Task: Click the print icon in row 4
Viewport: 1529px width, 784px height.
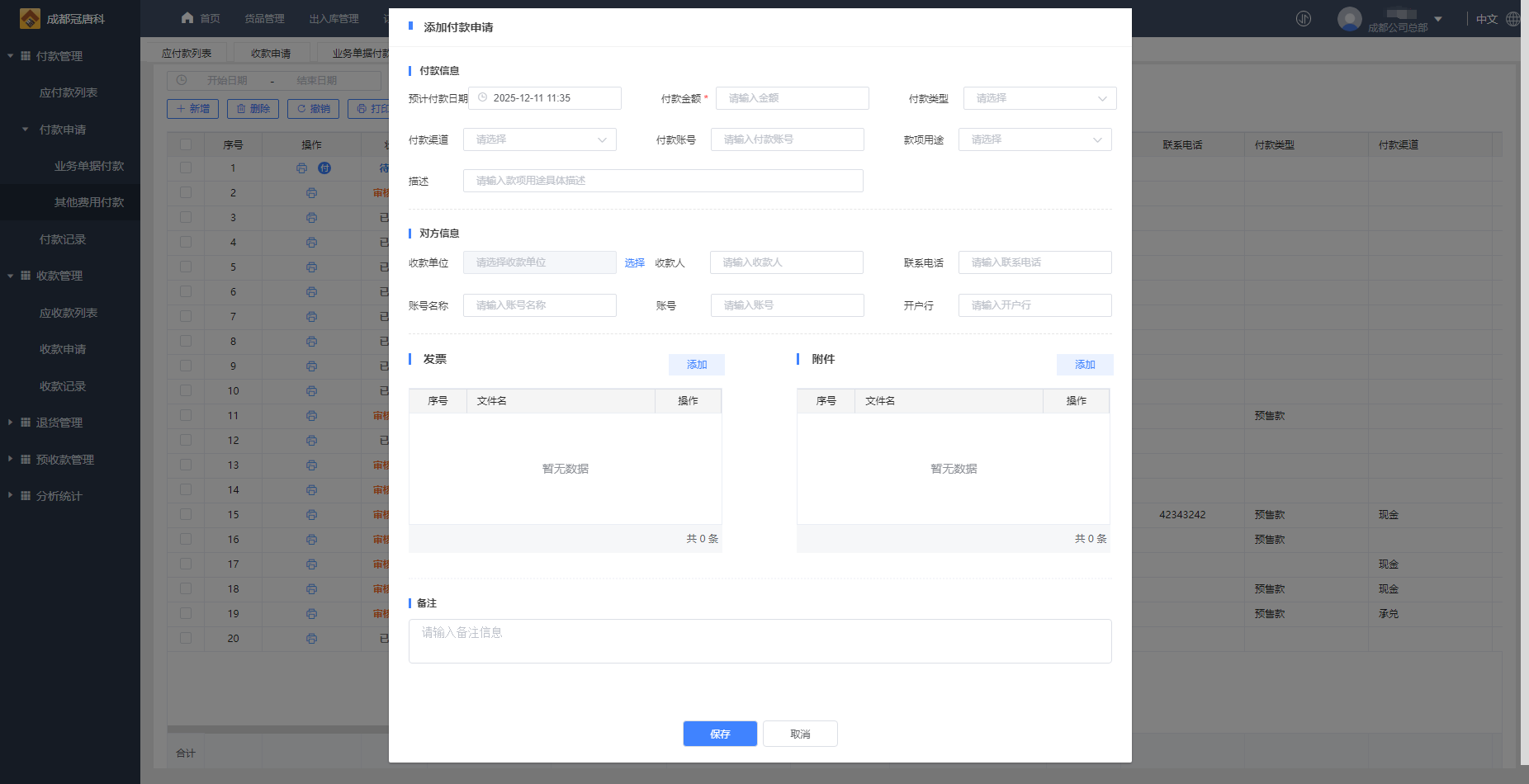Action: point(311,243)
